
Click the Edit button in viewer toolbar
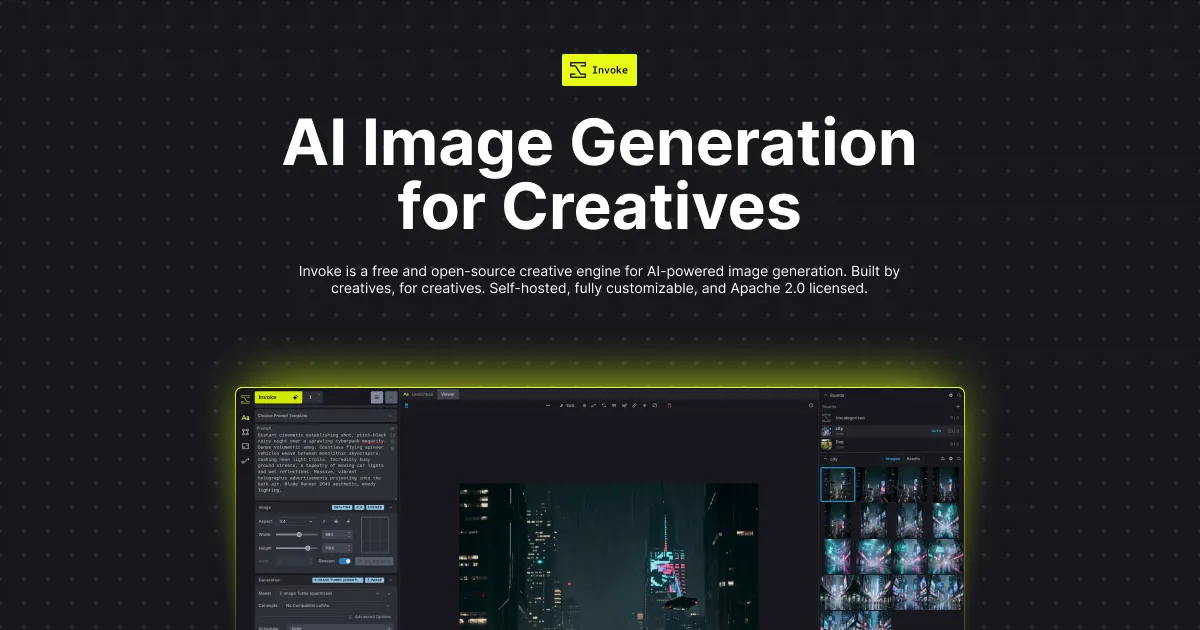(567, 405)
